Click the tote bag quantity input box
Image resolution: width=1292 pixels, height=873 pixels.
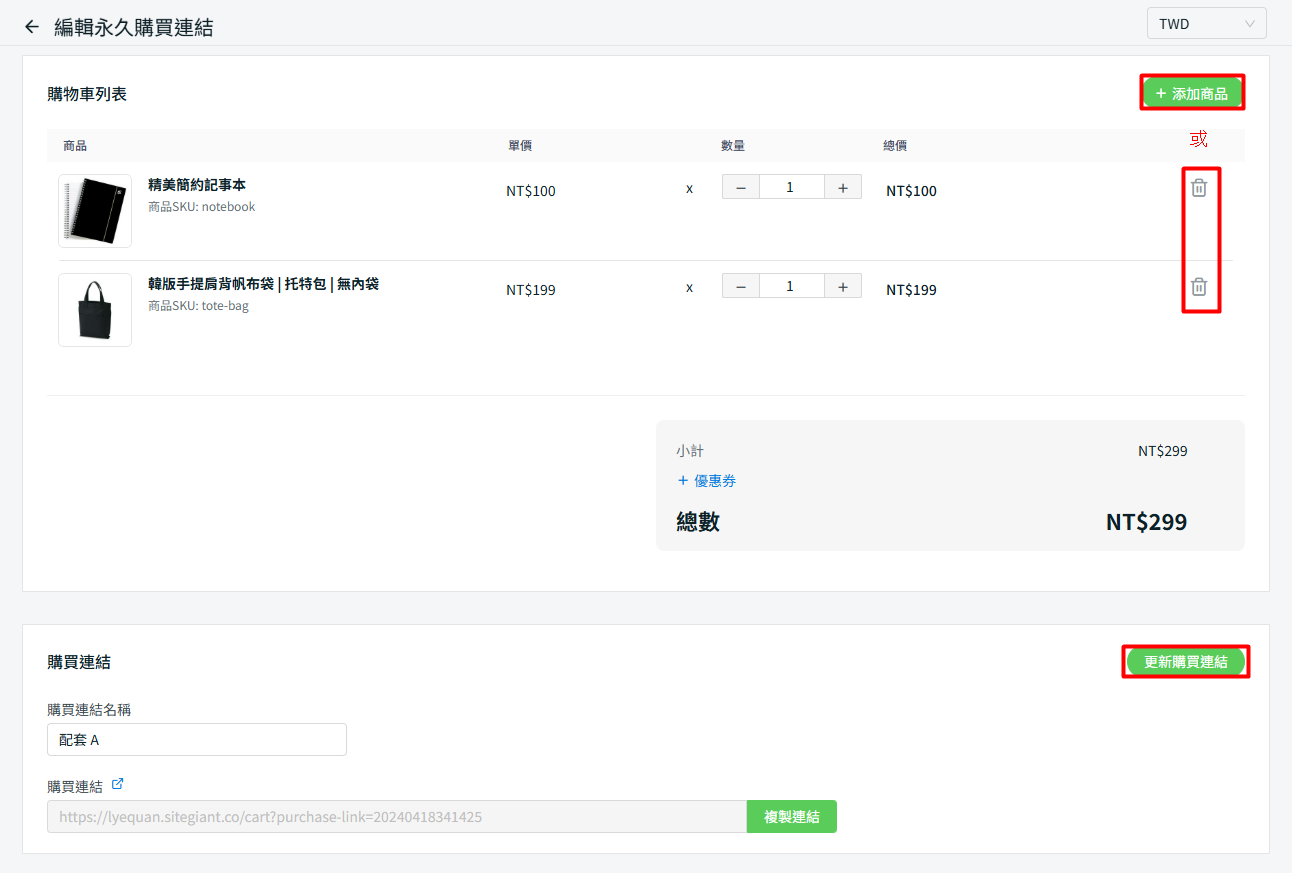tap(791, 287)
